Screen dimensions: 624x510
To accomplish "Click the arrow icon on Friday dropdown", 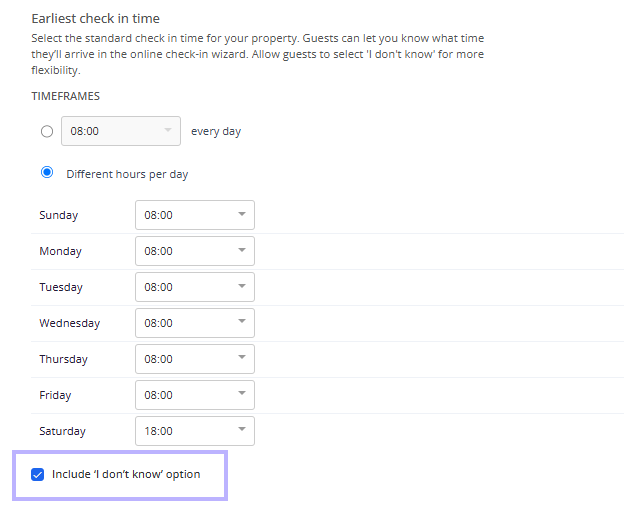I will (x=242, y=393).
